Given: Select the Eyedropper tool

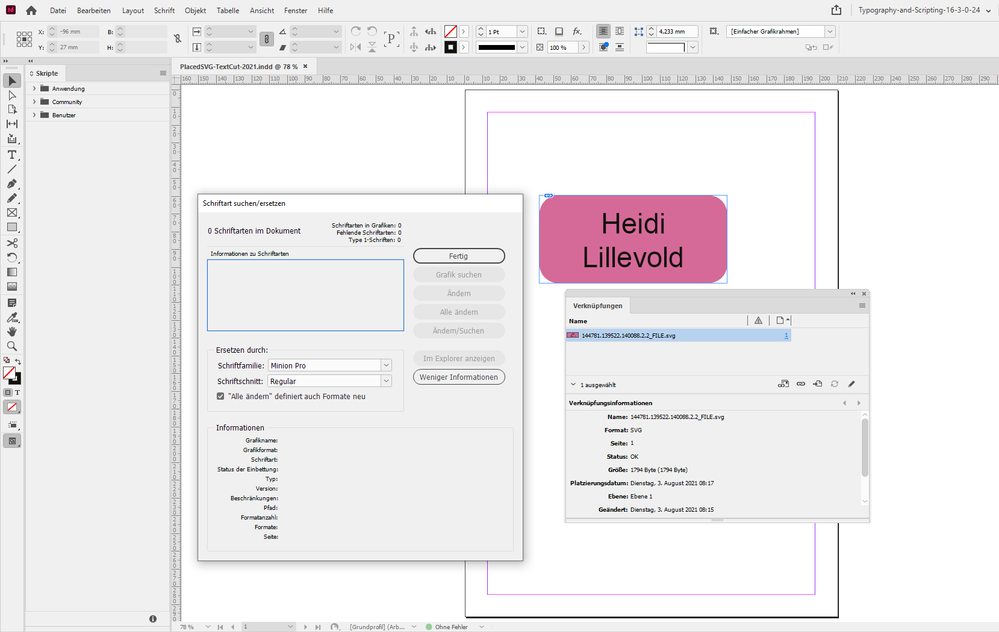Looking at the screenshot, I should tap(12, 317).
